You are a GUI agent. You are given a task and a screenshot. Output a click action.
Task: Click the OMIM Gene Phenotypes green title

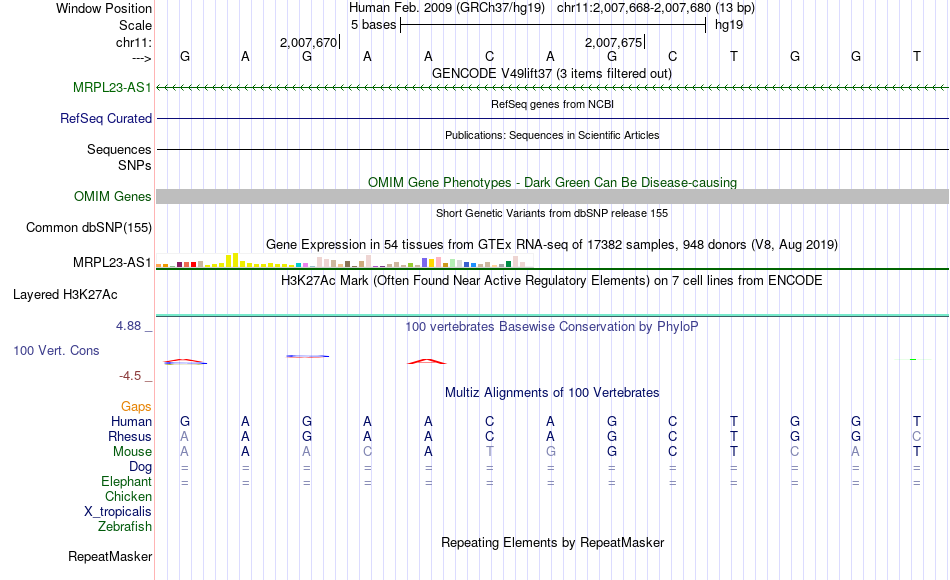[x=552, y=182]
